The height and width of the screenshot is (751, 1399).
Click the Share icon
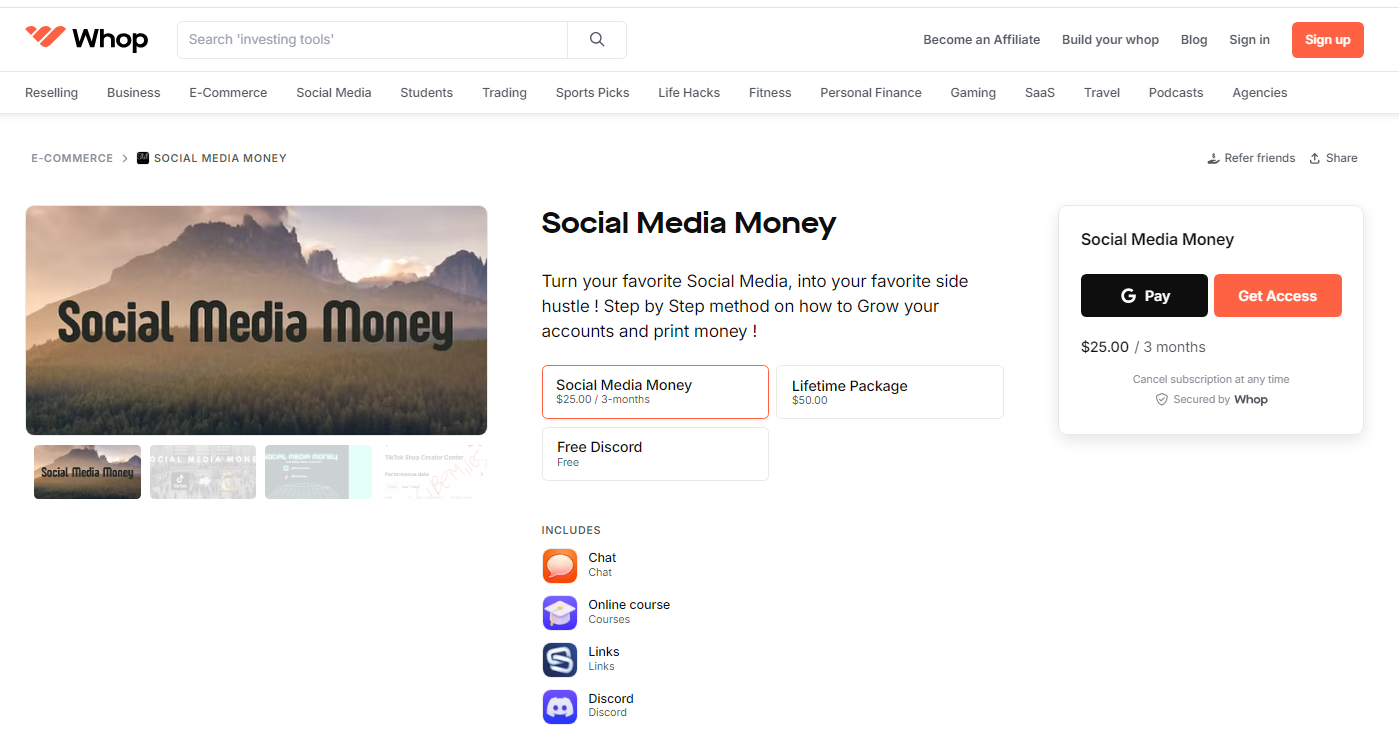(1316, 157)
